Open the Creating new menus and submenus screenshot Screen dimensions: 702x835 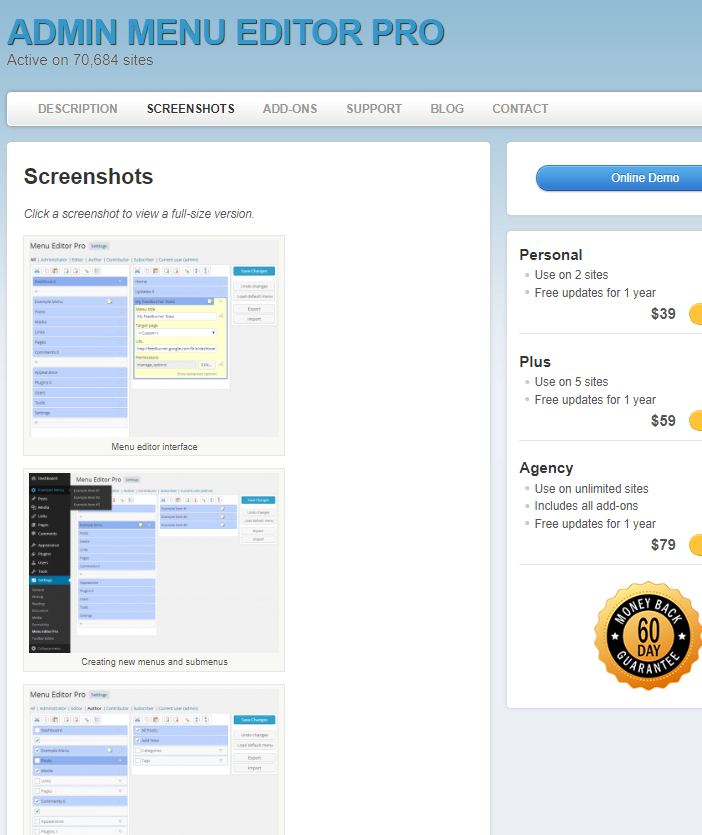[154, 562]
